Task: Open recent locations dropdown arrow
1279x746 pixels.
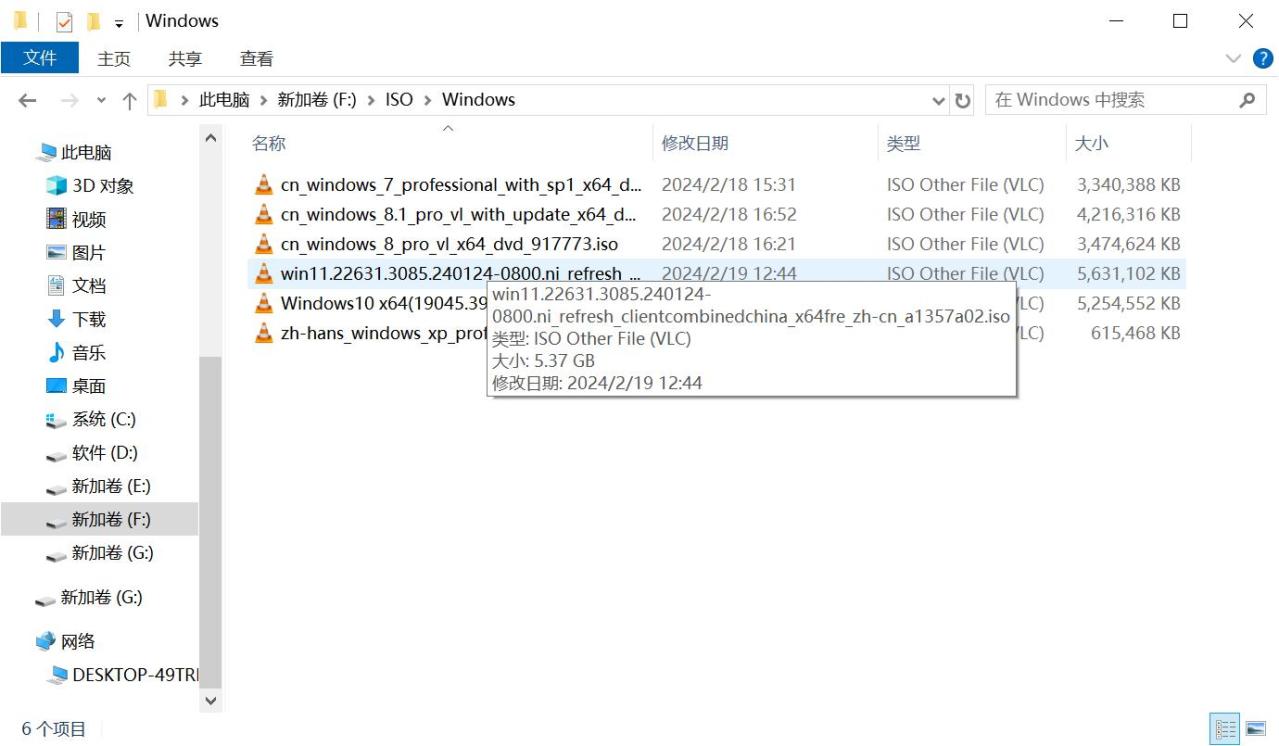Action: pos(101,100)
